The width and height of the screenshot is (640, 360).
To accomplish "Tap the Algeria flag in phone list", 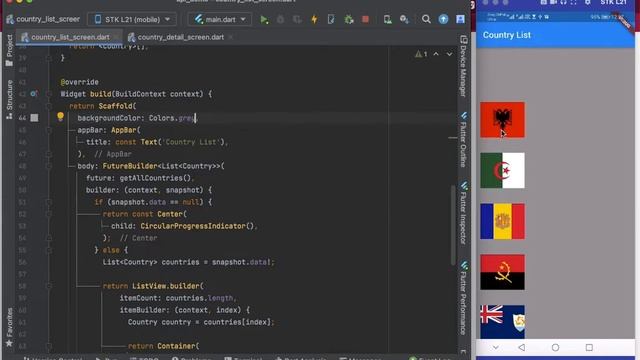I will coord(502,171).
